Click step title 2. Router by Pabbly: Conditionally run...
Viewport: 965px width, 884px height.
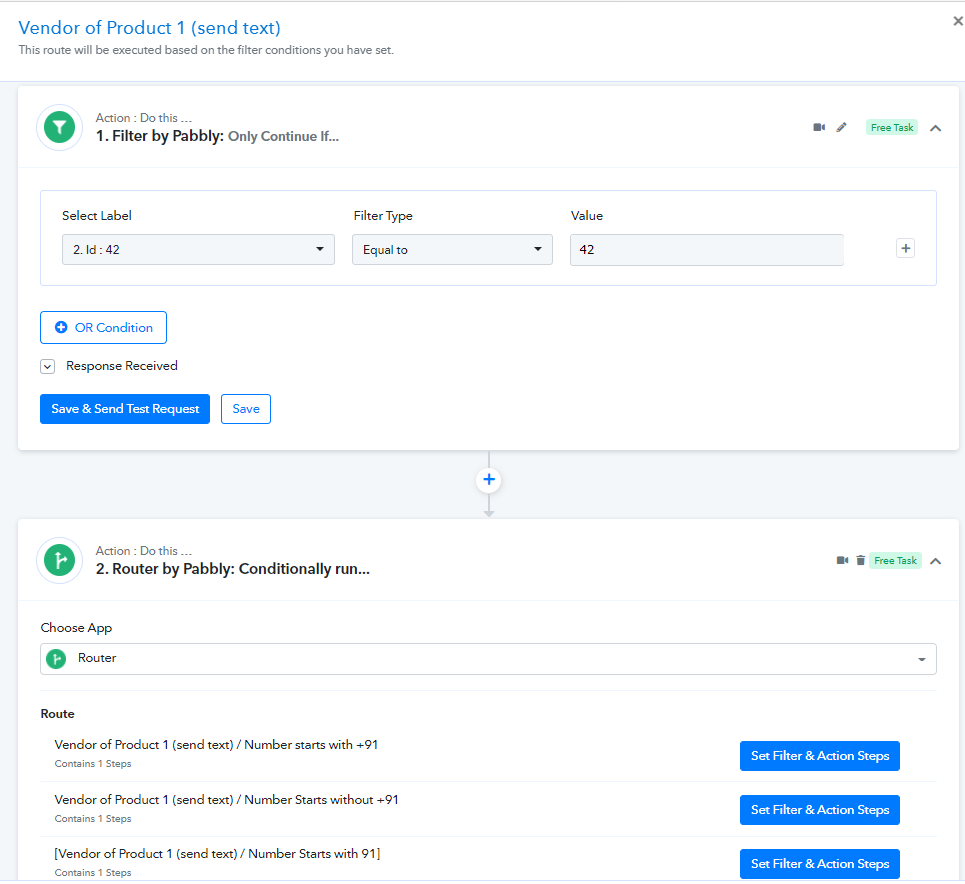[x=233, y=569]
